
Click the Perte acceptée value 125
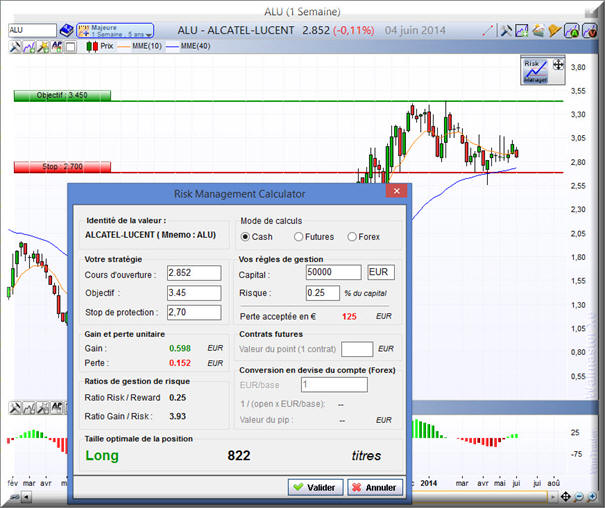[x=349, y=317]
